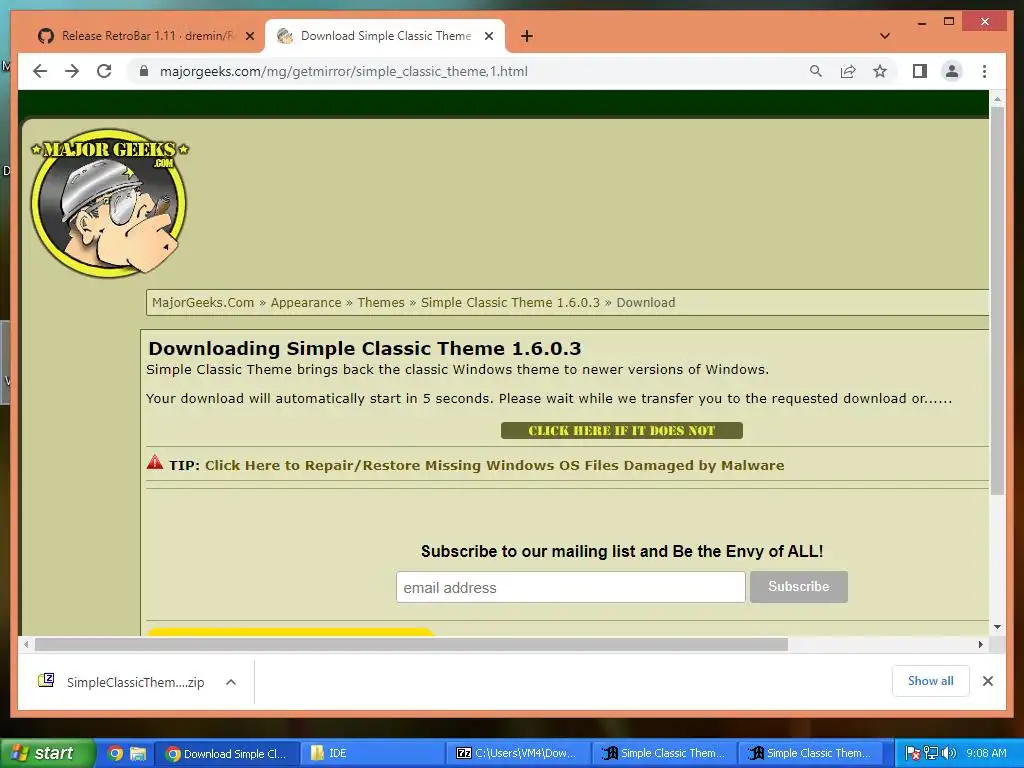
Task: Switch to the IDE taskbar window
Action: [x=373, y=753]
